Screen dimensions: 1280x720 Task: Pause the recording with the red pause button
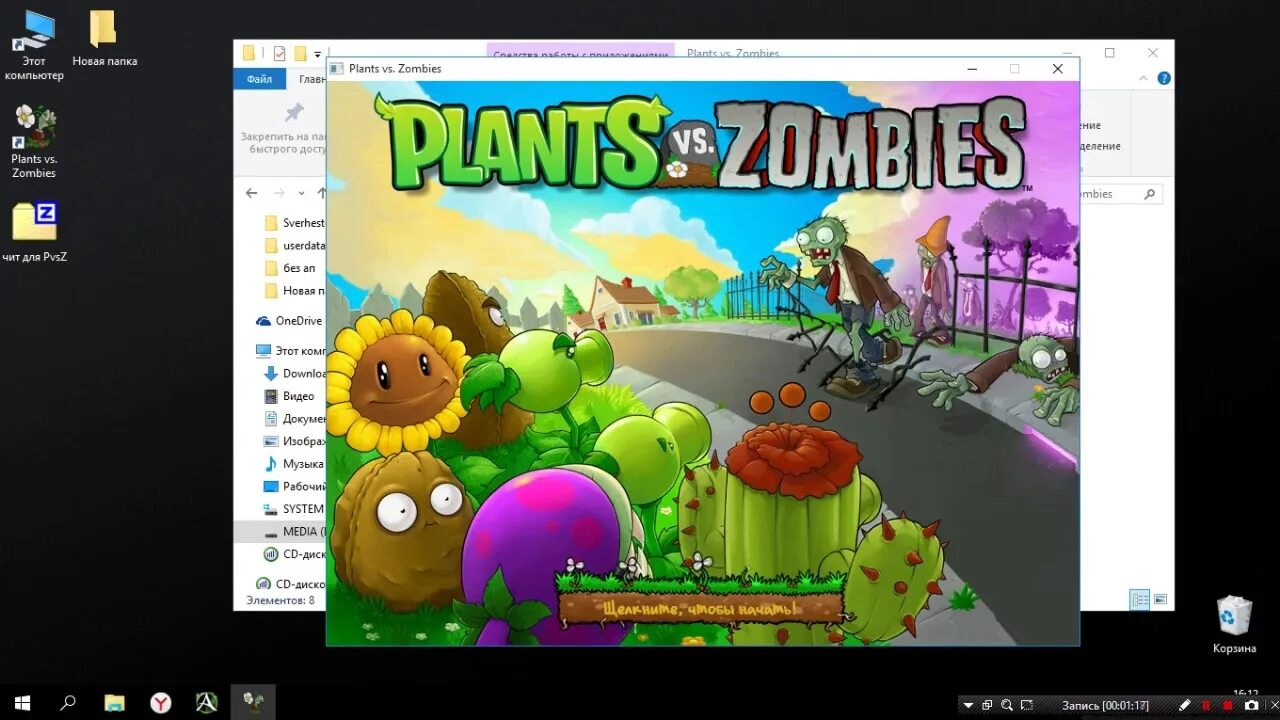[1207, 705]
